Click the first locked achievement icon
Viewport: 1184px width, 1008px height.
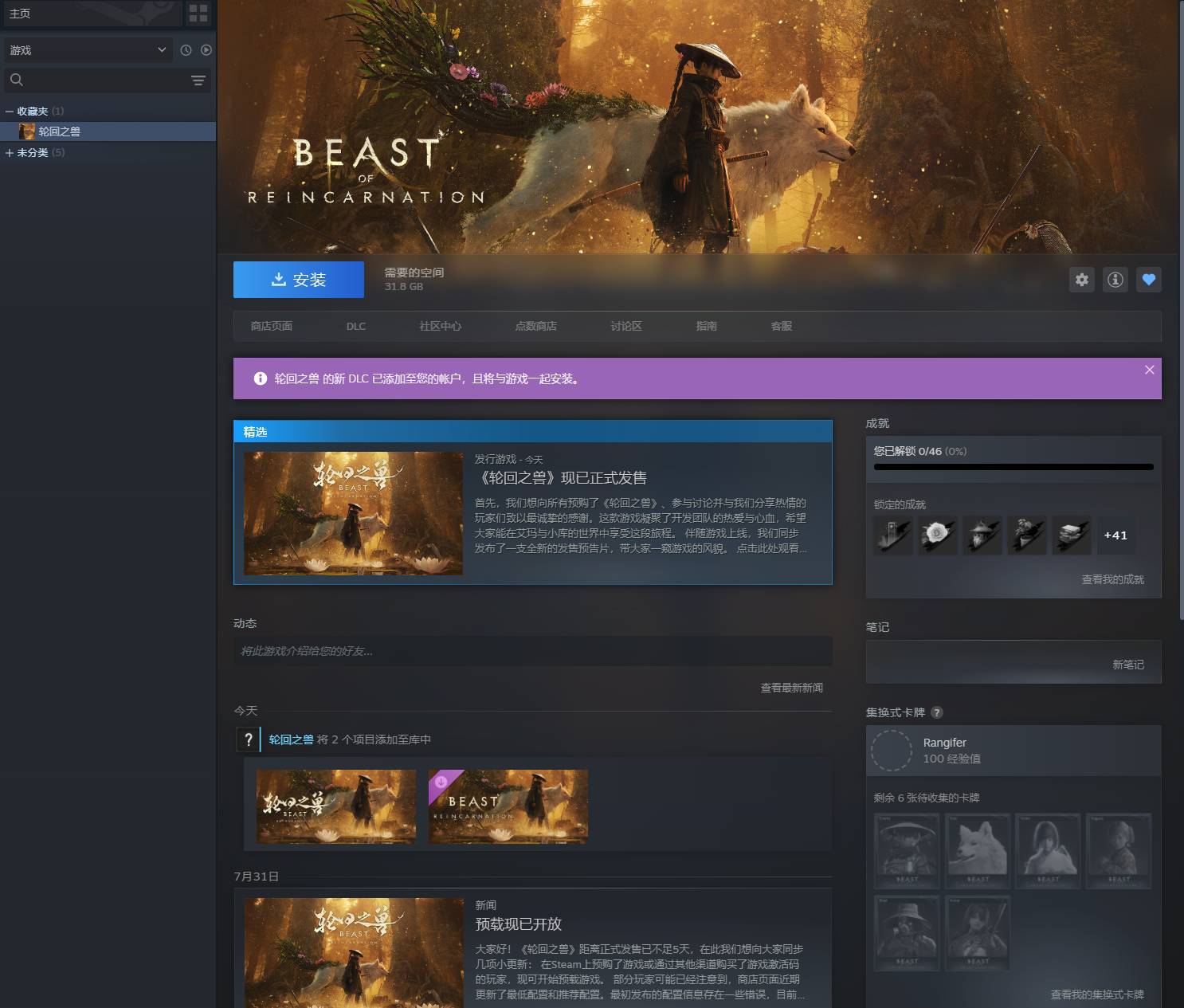tap(893, 535)
